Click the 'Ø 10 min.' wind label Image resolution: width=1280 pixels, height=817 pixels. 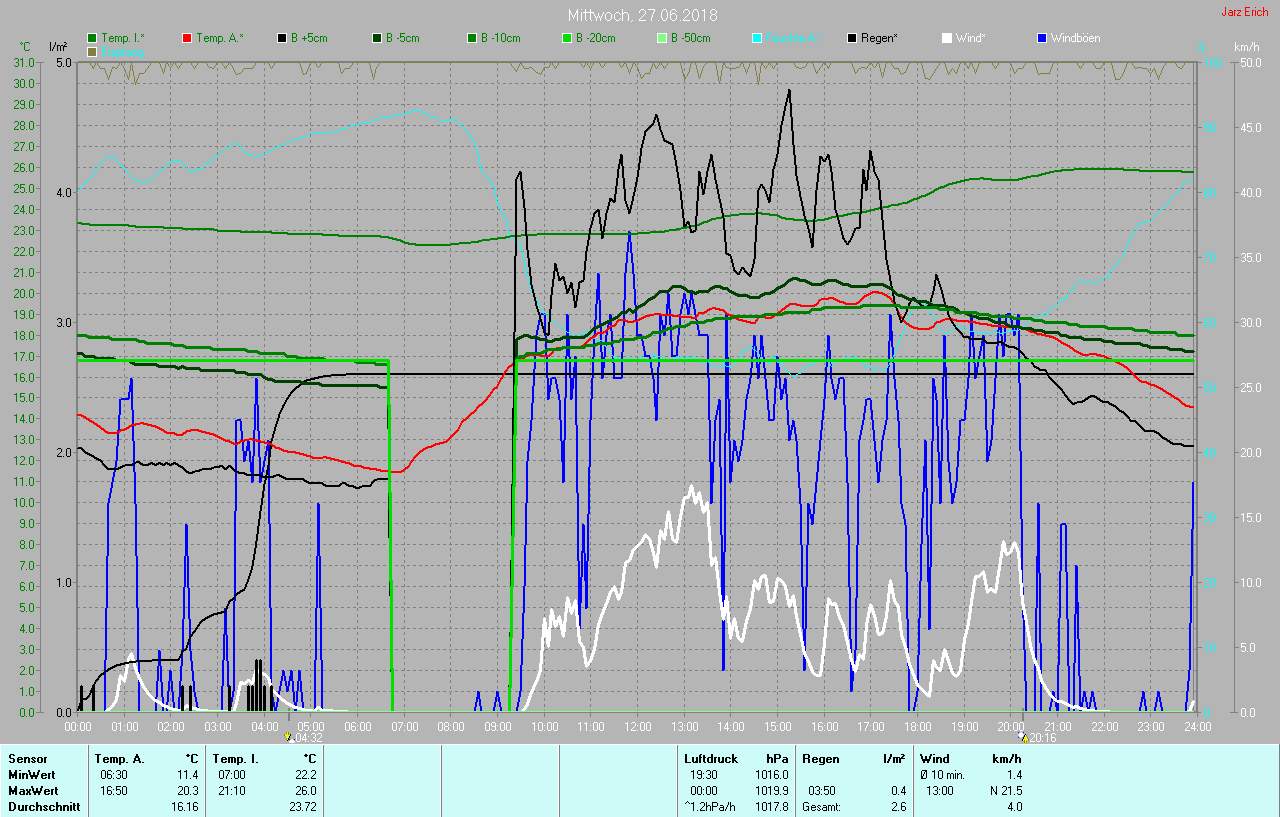(942, 775)
